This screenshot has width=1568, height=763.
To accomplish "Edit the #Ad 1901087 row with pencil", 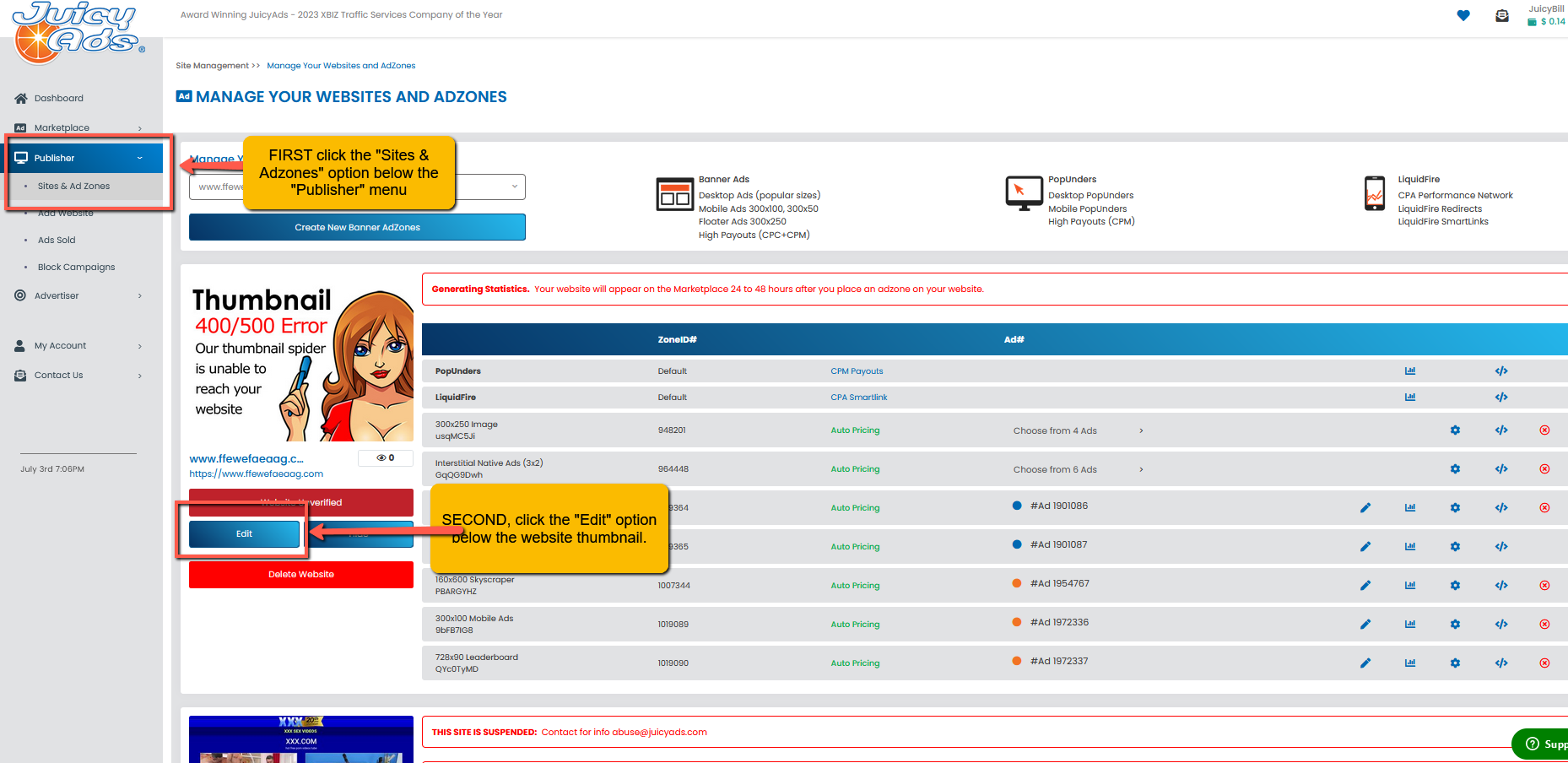I will 1365,547.
